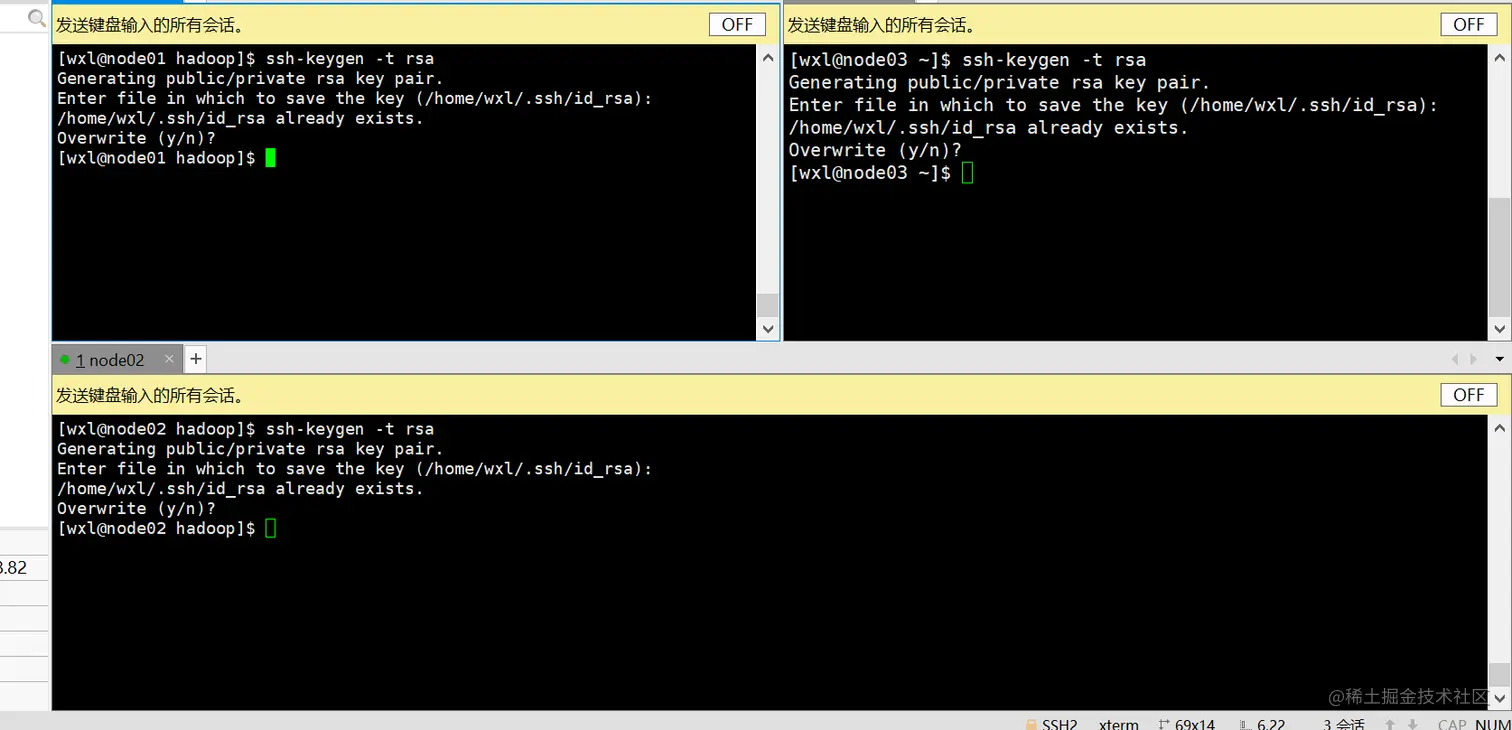Image resolution: width=1512 pixels, height=730 pixels.
Task: Click the status bar up arrow
Action: 1390,724
